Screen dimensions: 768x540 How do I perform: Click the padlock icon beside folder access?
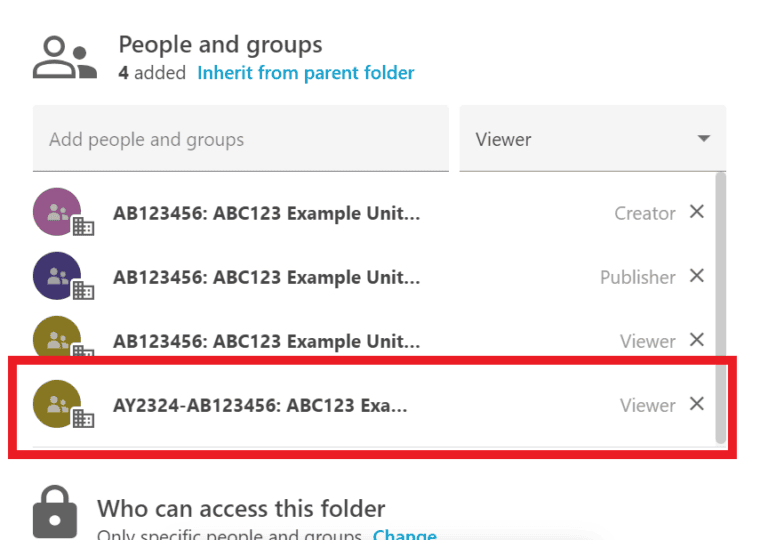tap(55, 512)
